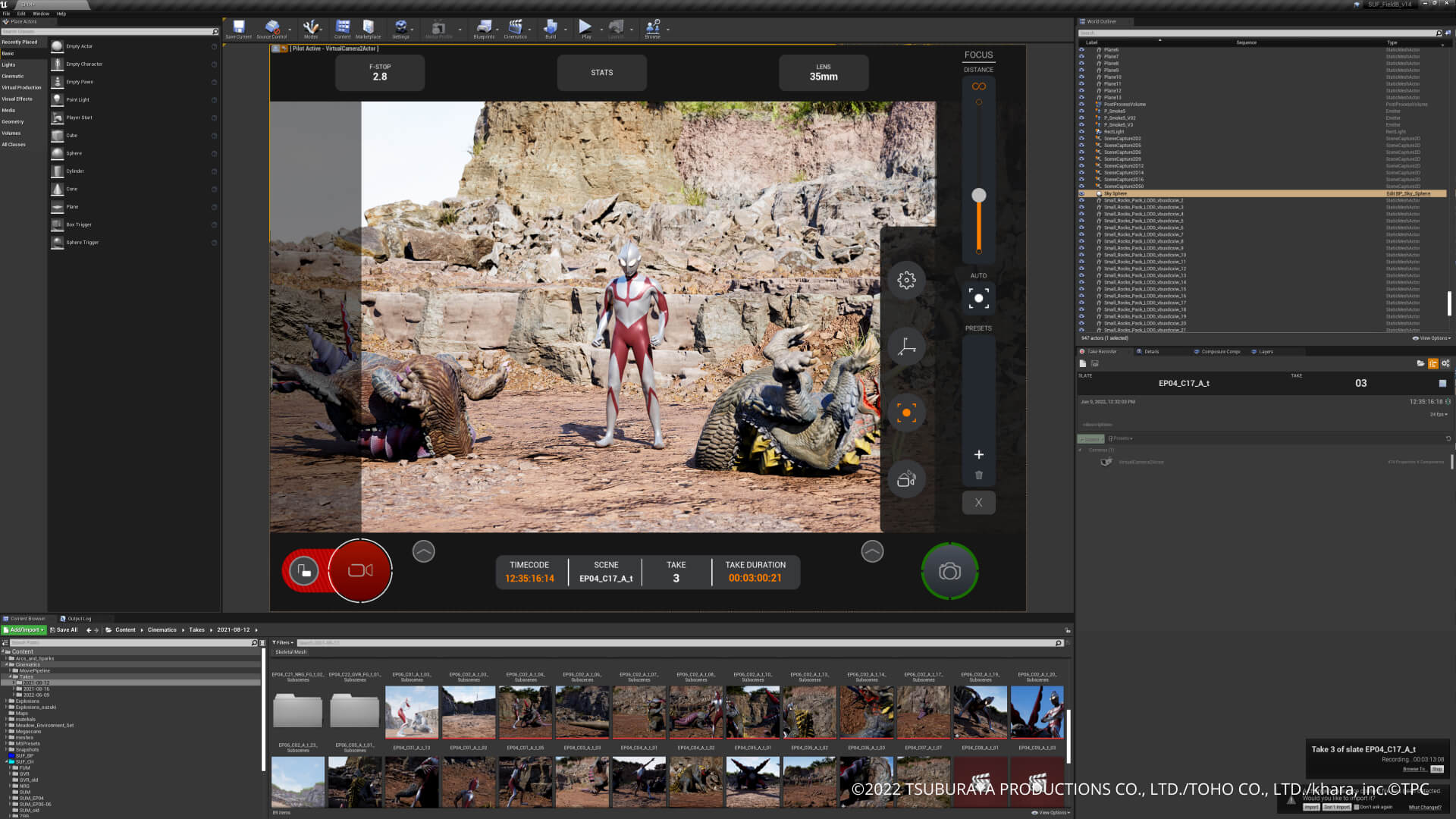This screenshot has width=1456, height=819.
Task: Click the axis stabilization icon in viewport
Action: click(x=906, y=347)
